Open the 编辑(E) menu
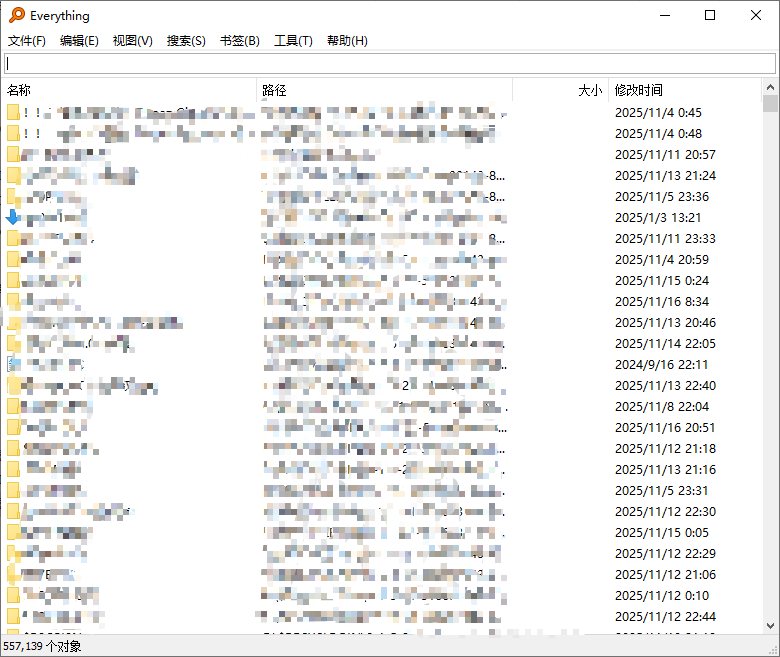Viewport: 780px width, 657px height. click(79, 41)
